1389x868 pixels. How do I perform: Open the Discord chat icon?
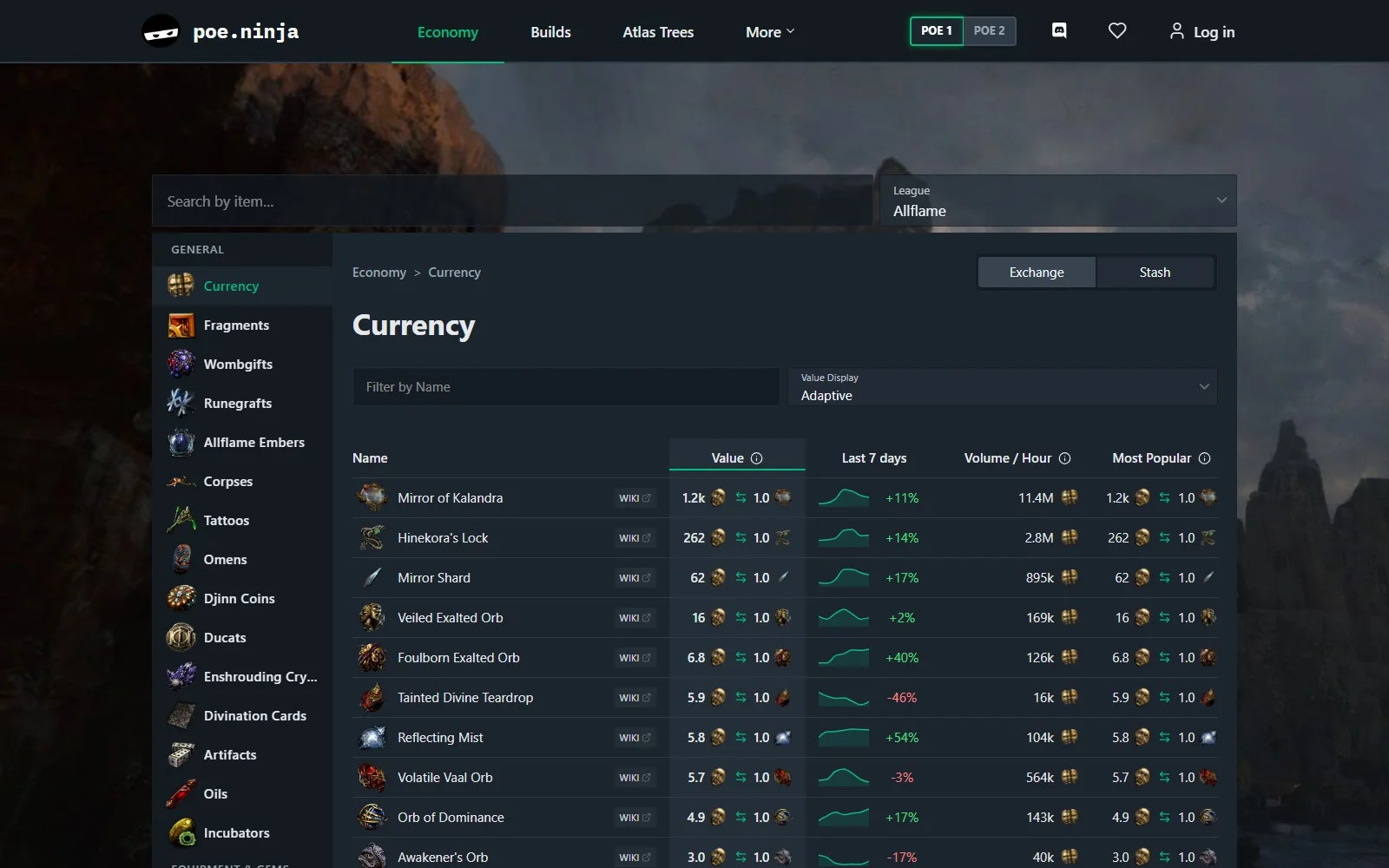click(1059, 30)
